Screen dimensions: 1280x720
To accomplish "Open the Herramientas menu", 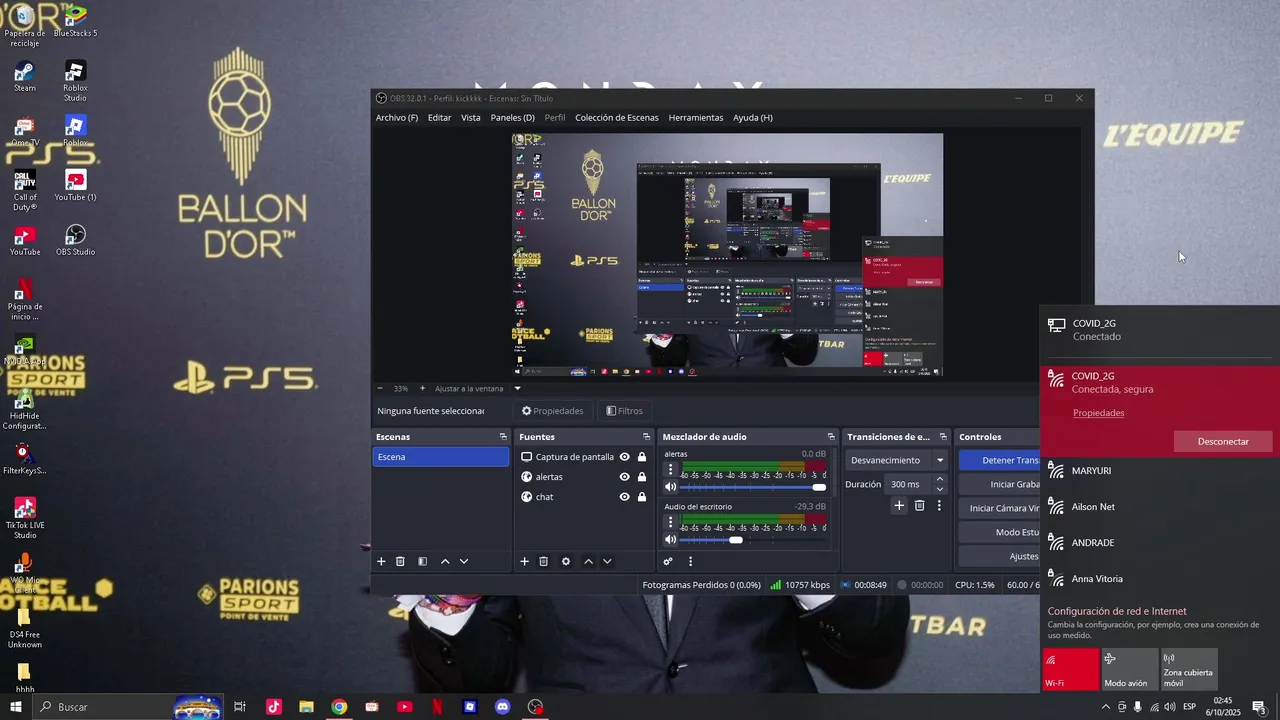I will pyautogui.click(x=695, y=118).
